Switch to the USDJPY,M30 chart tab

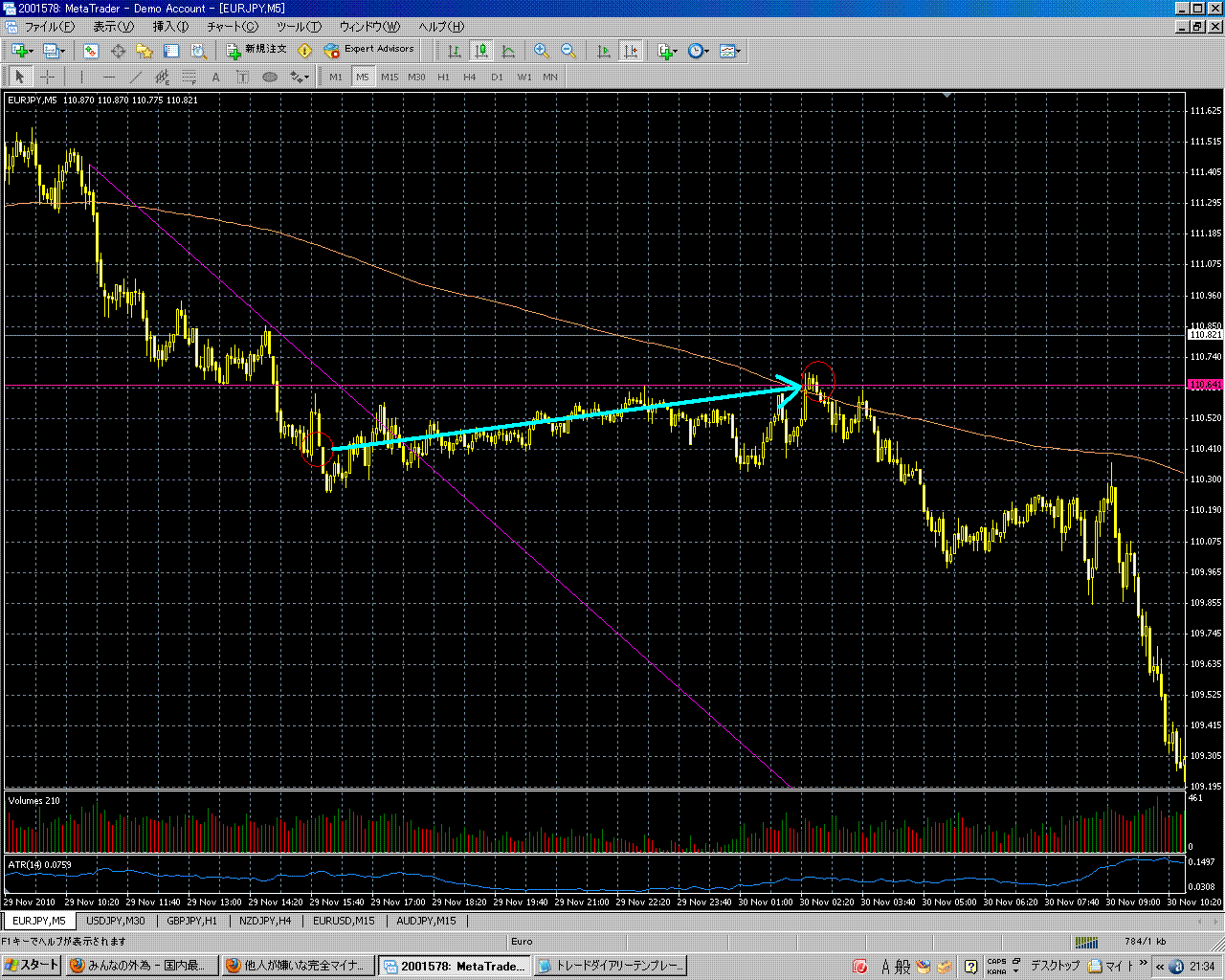click(x=116, y=921)
